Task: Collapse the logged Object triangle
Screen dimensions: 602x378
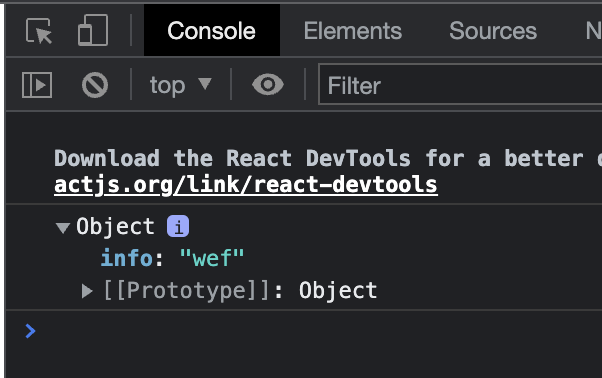Action: coord(63,228)
